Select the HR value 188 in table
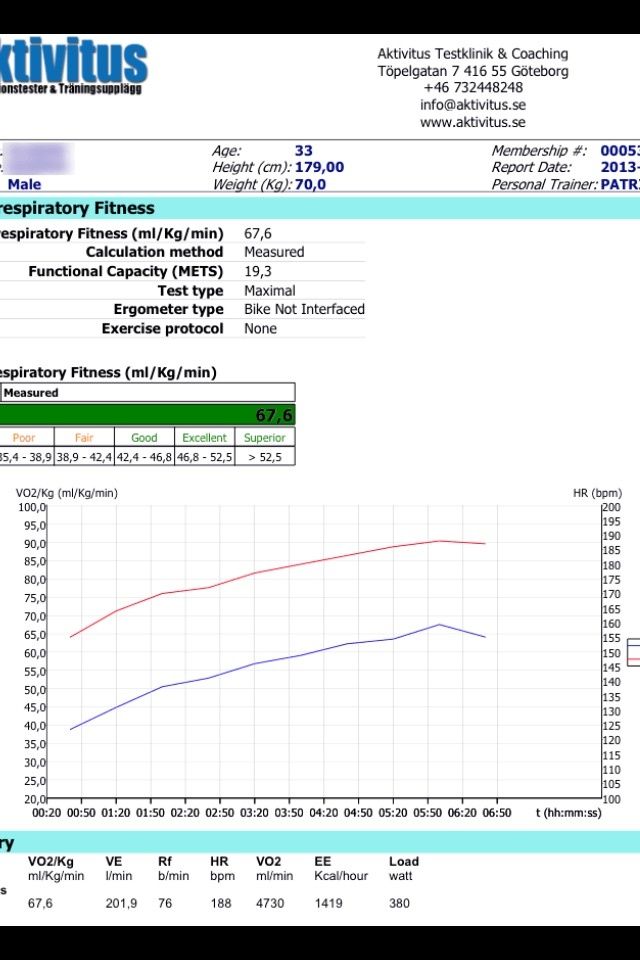The image size is (640, 960). pos(220,903)
